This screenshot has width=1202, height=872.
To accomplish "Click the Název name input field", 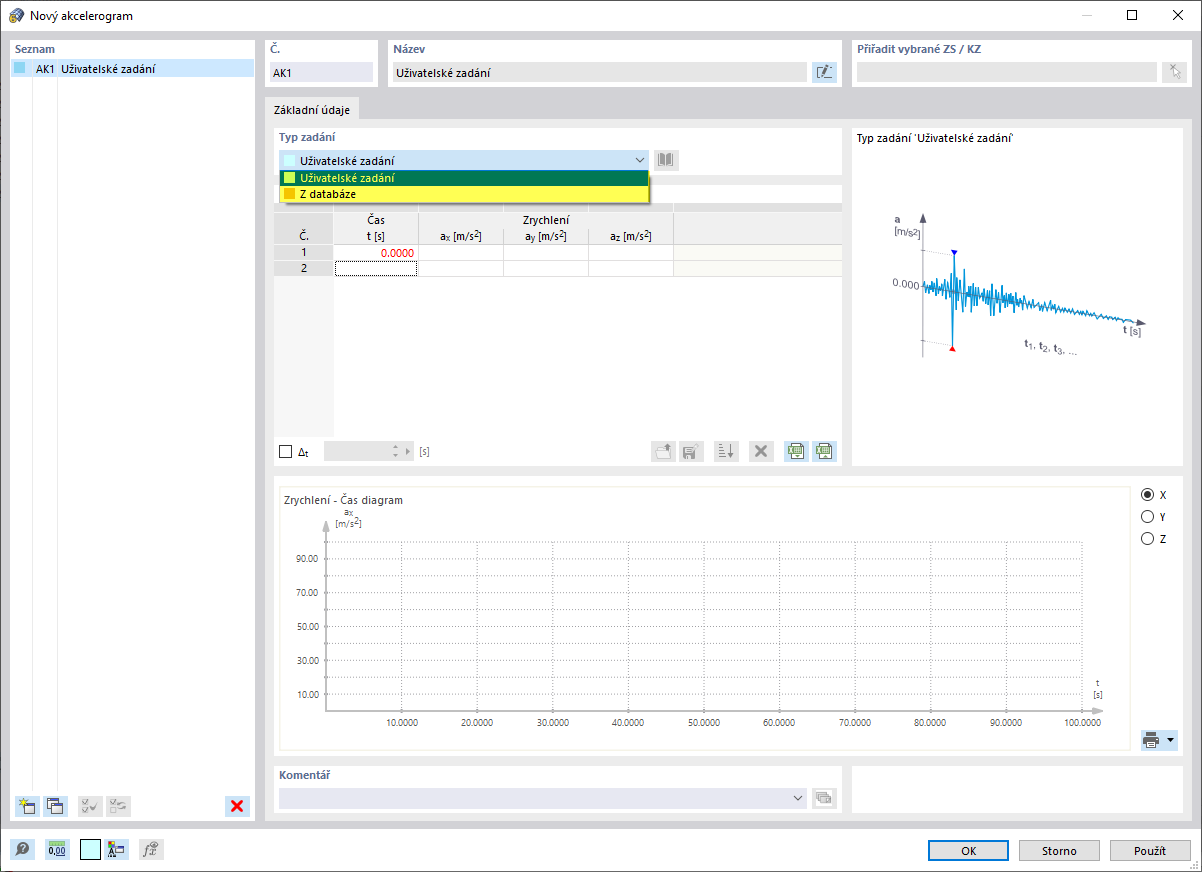I will click(x=599, y=72).
